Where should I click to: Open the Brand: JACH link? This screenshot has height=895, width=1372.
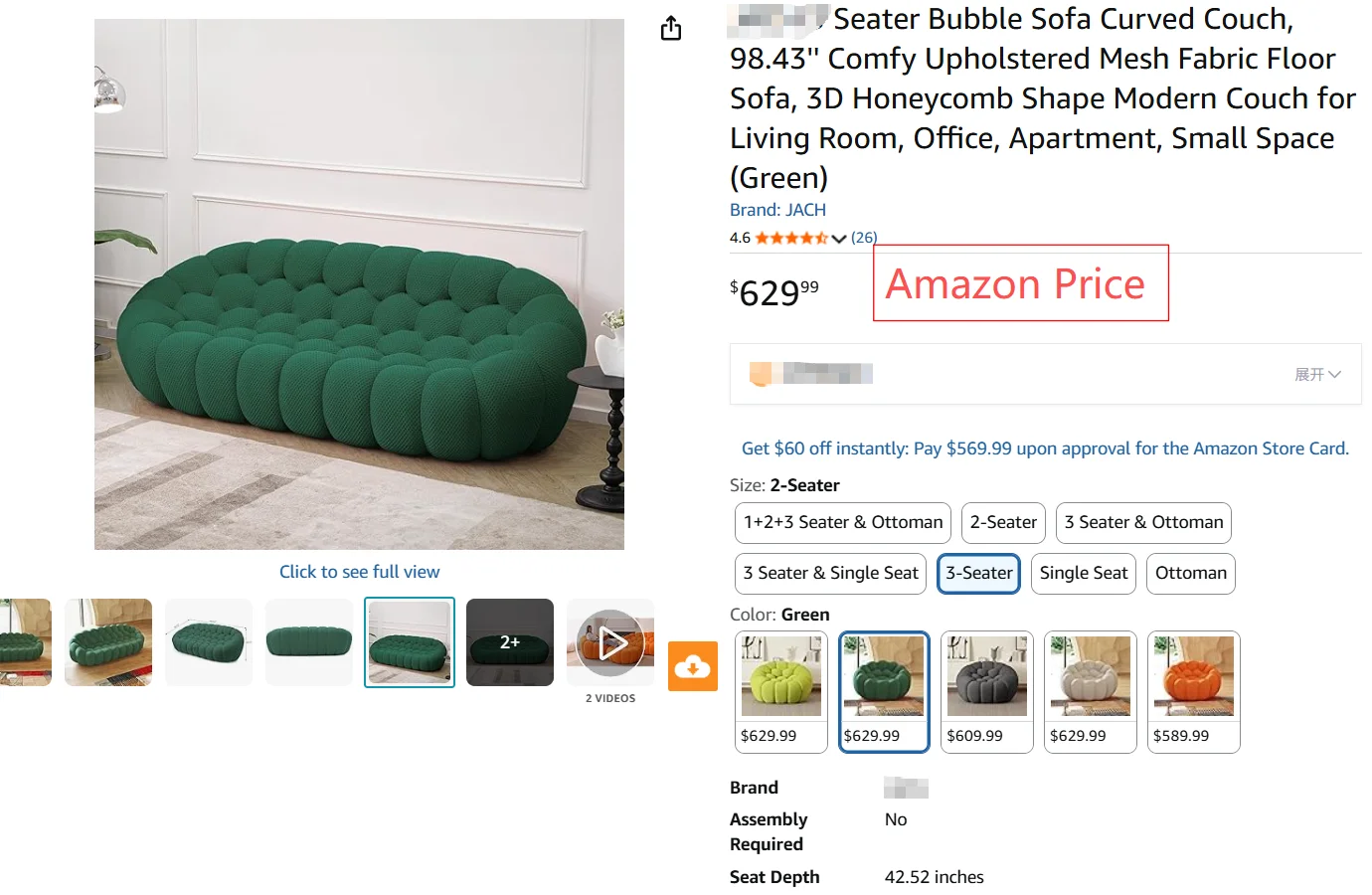(777, 210)
